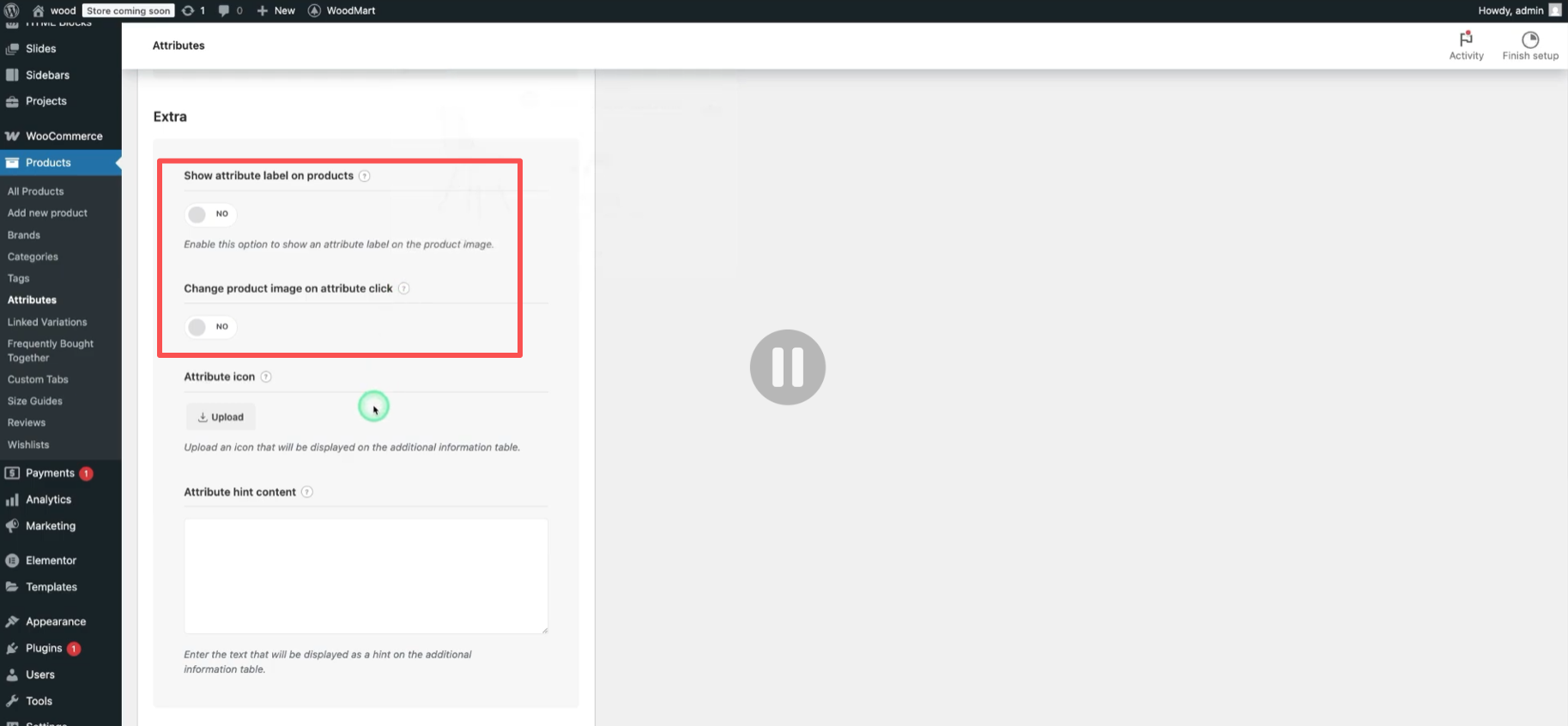Click the Plugins update count badge
1568x726 pixels.
pos(74,649)
